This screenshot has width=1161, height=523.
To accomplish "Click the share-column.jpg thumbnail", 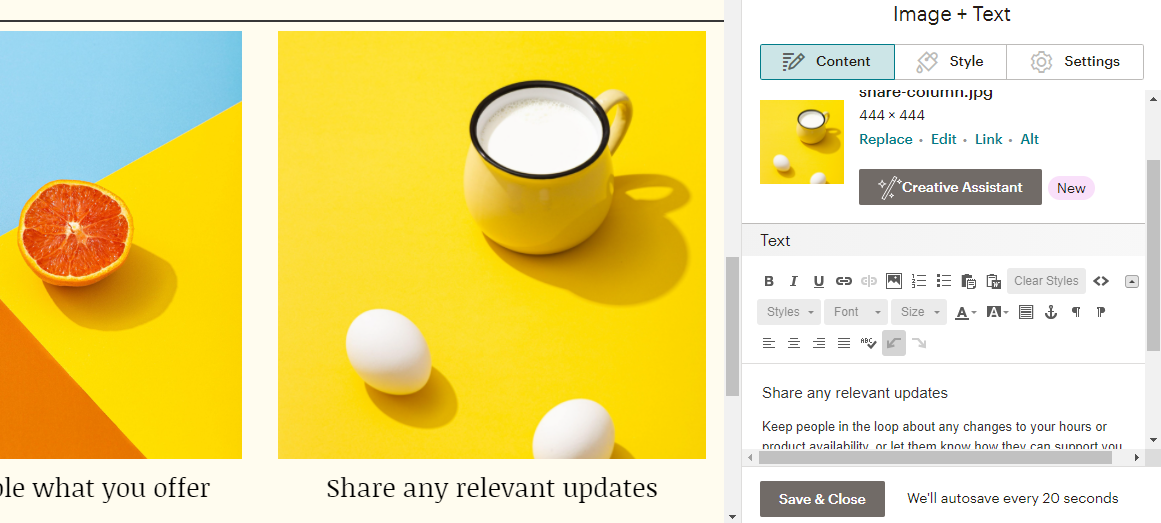I will pyautogui.click(x=802, y=141).
